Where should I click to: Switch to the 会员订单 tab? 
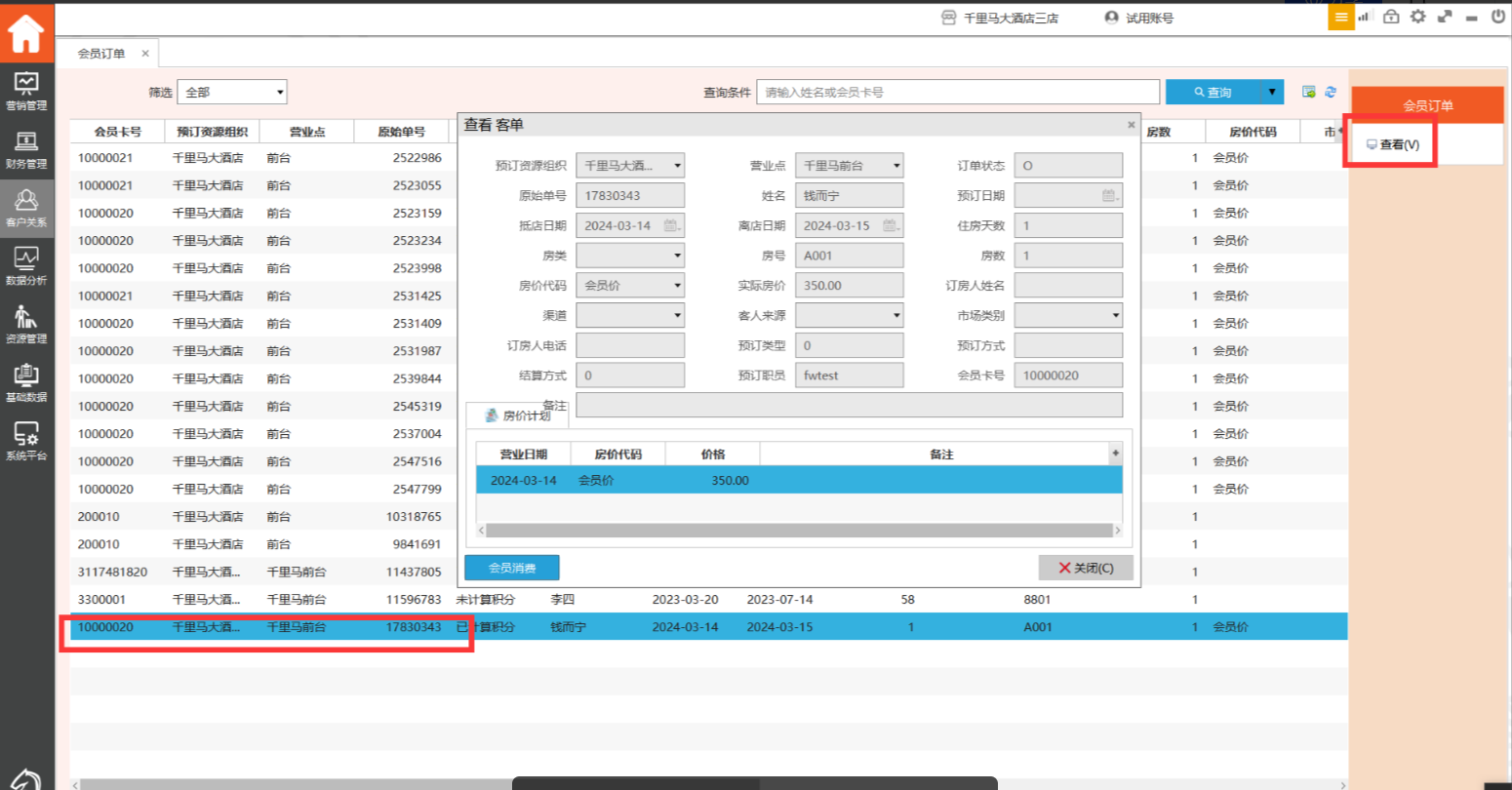pyautogui.click(x=101, y=54)
